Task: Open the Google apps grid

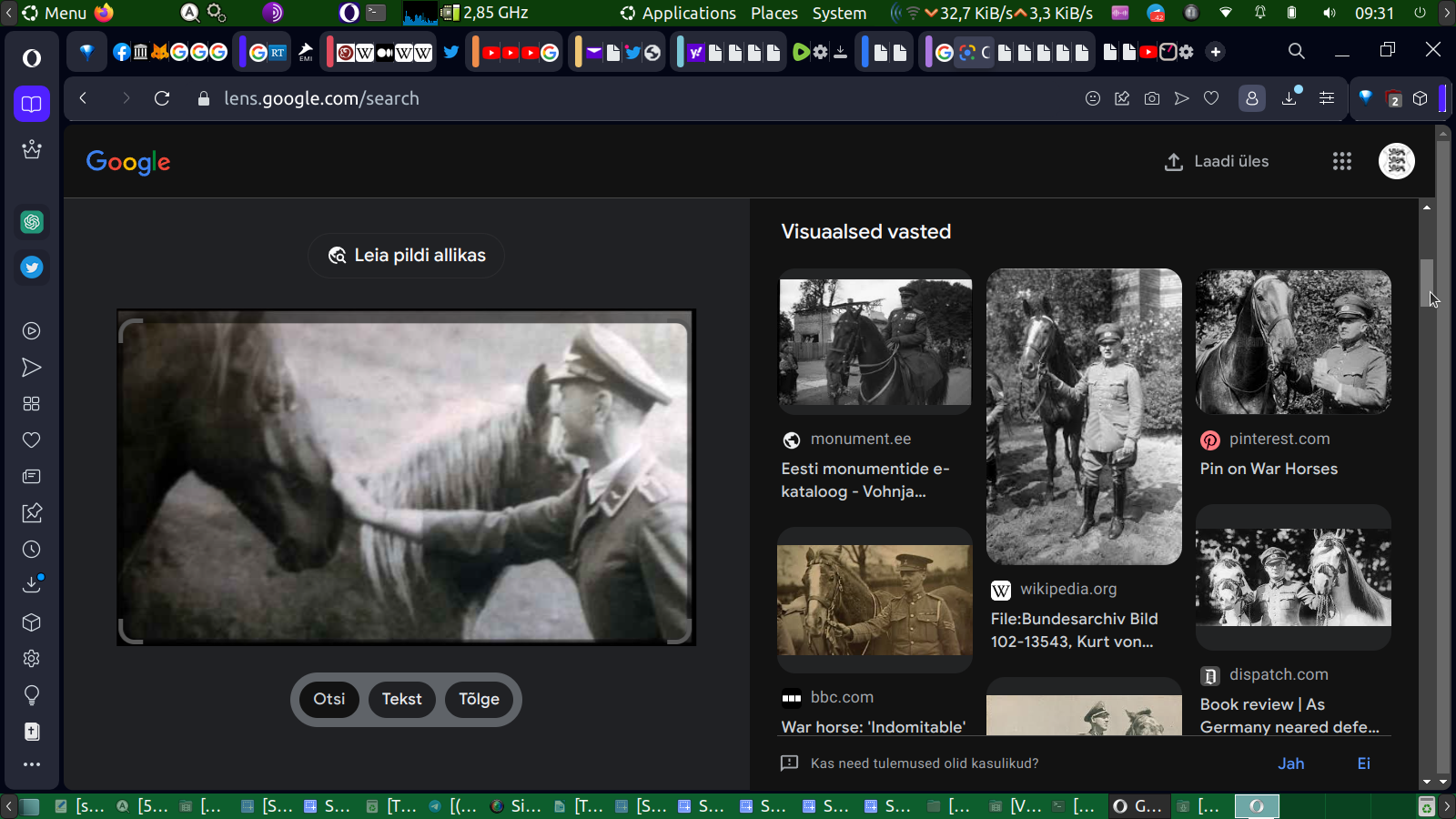Action: tap(1341, 161)
